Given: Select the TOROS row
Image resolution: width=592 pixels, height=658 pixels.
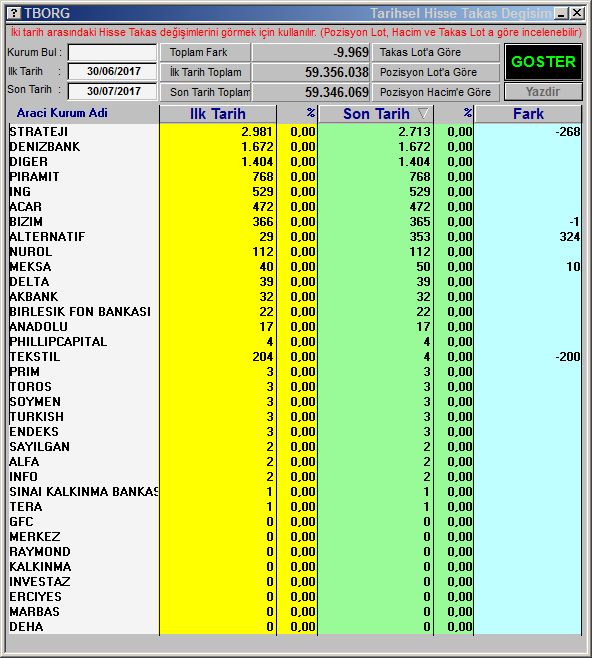Looking at the screenshot, I should click(x=295, y=386).
